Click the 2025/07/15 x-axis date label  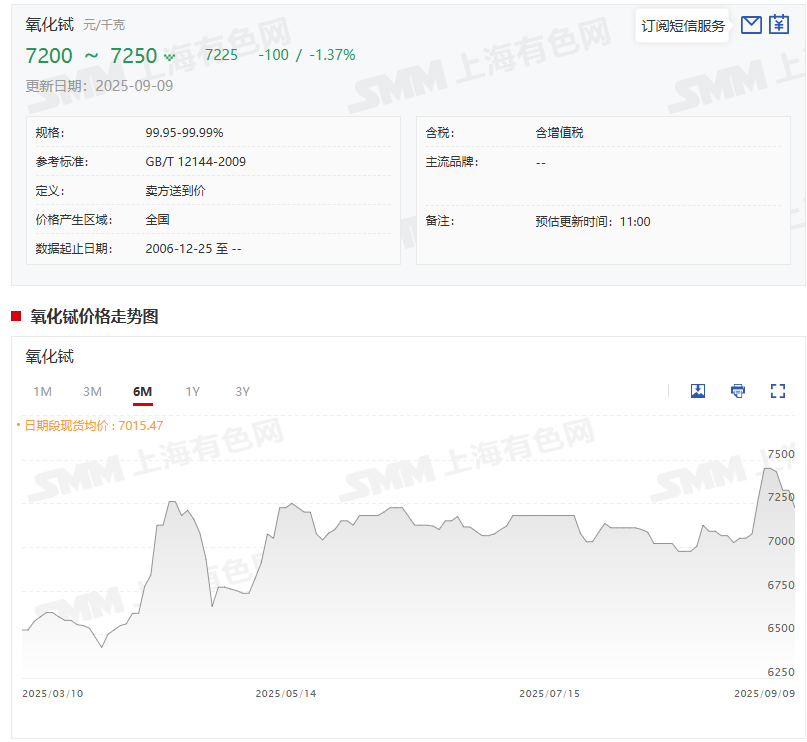click(549, 694)
